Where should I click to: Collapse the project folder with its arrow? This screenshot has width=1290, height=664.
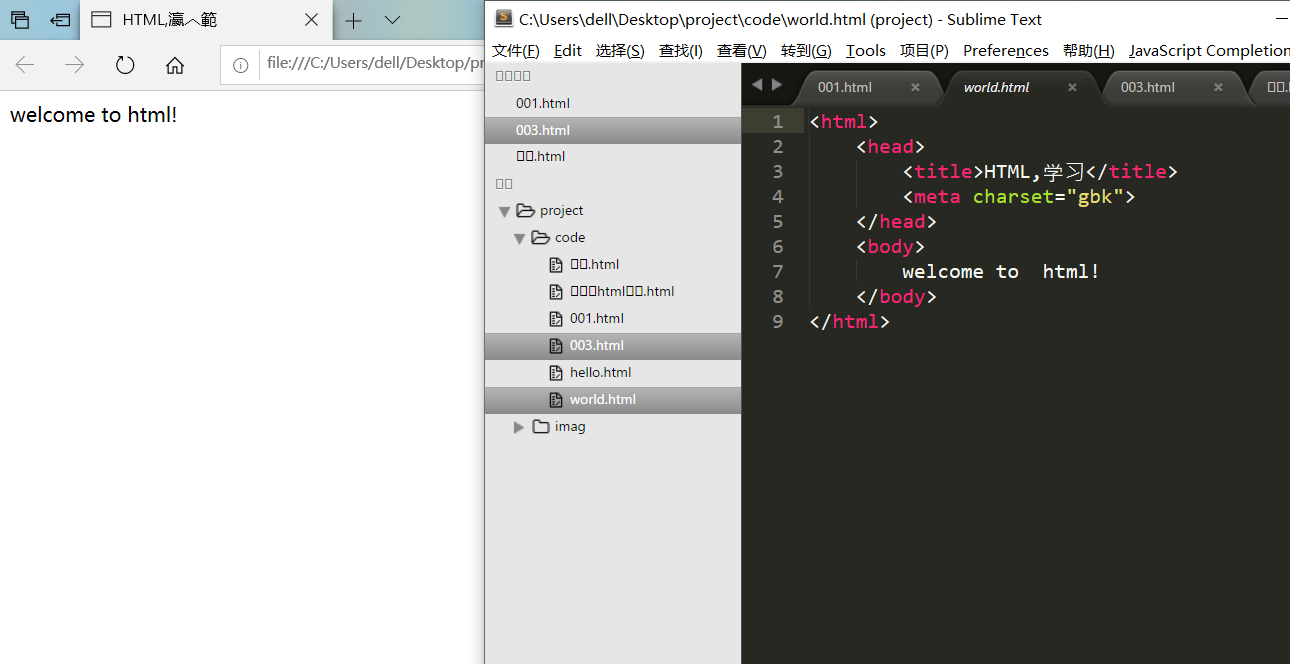504,211
